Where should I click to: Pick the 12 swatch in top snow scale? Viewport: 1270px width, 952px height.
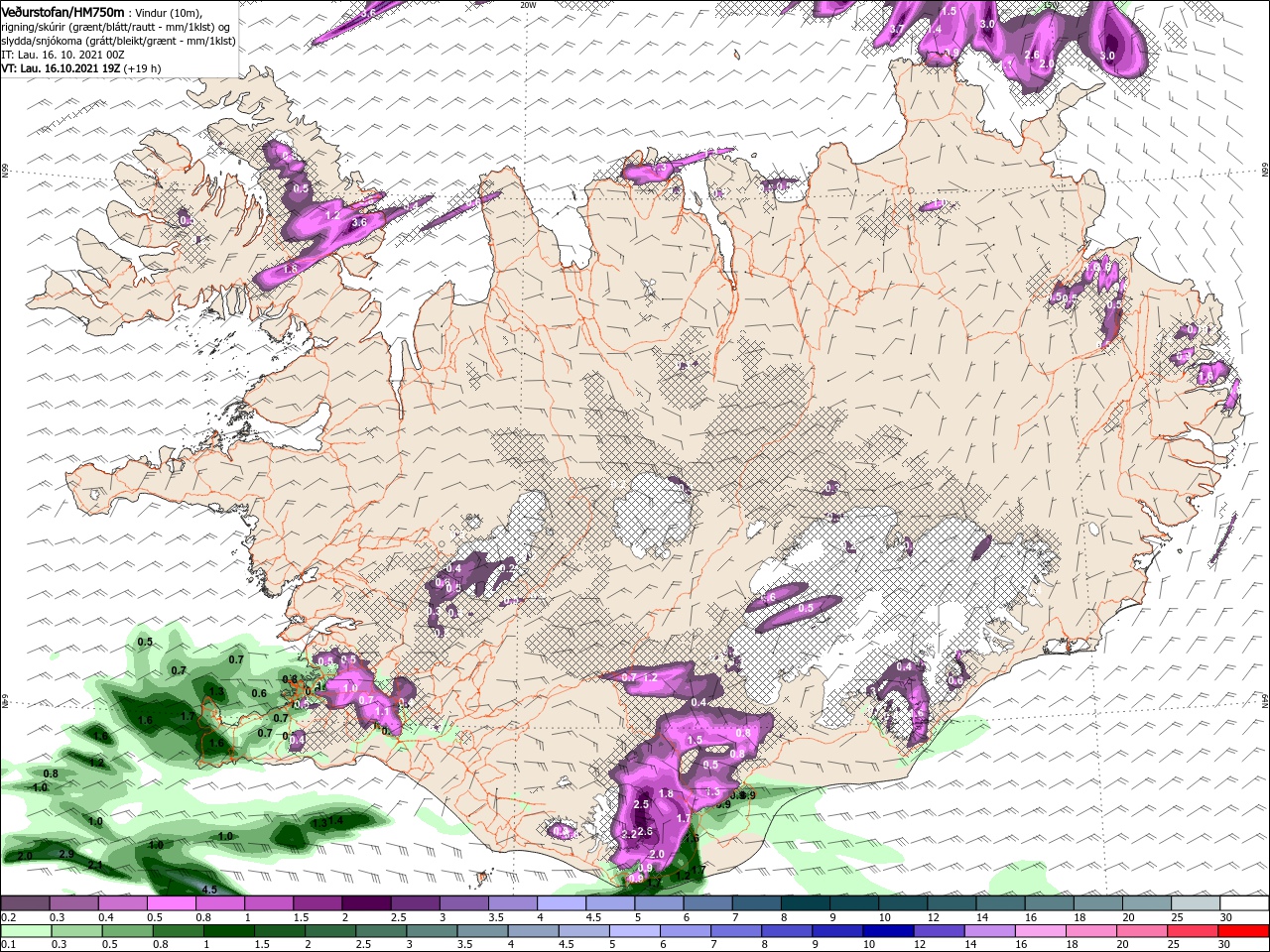[951, 903]
